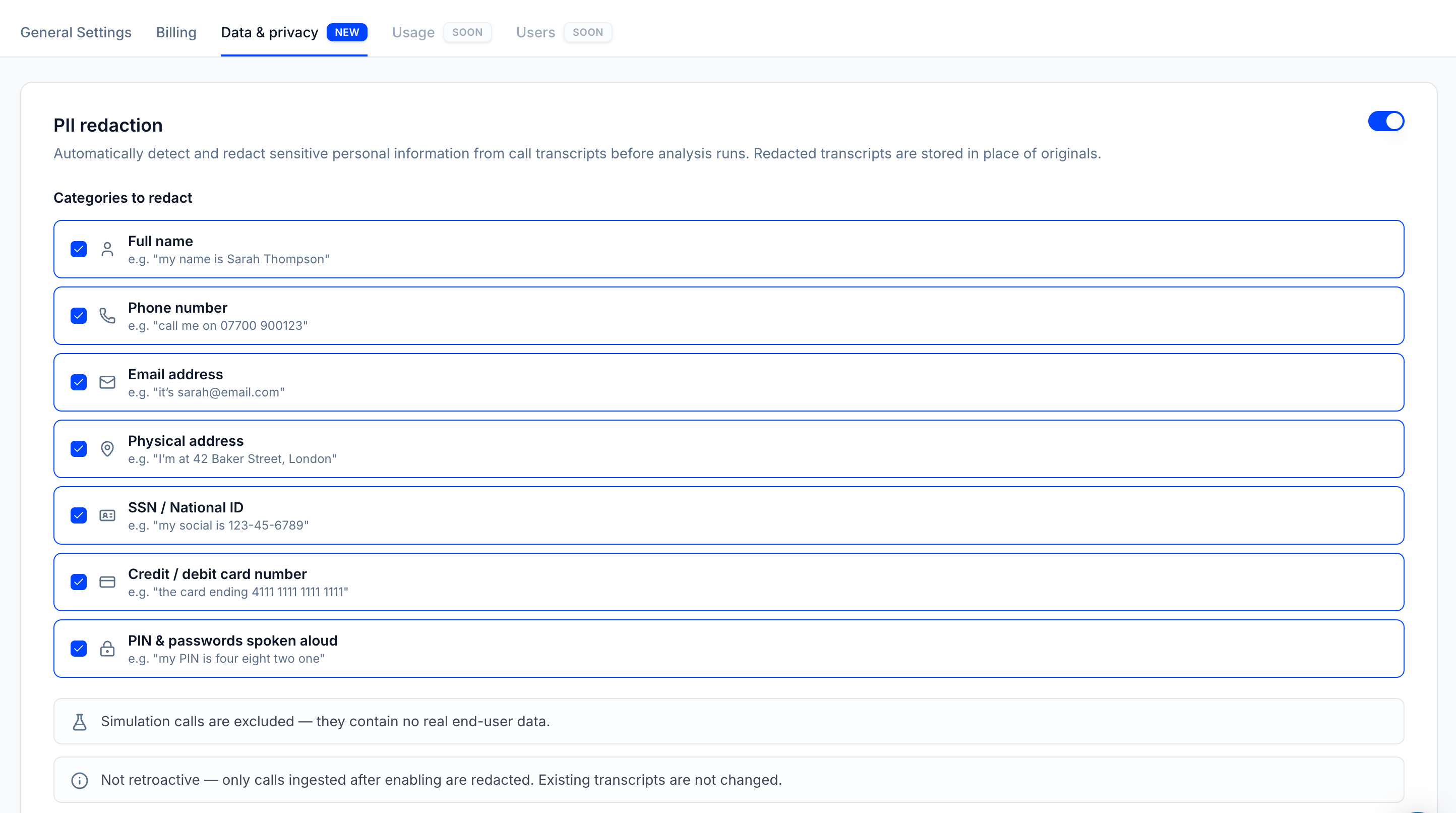
Task: Uncheck the Phone number checkbox
Action: coord(79,316)
